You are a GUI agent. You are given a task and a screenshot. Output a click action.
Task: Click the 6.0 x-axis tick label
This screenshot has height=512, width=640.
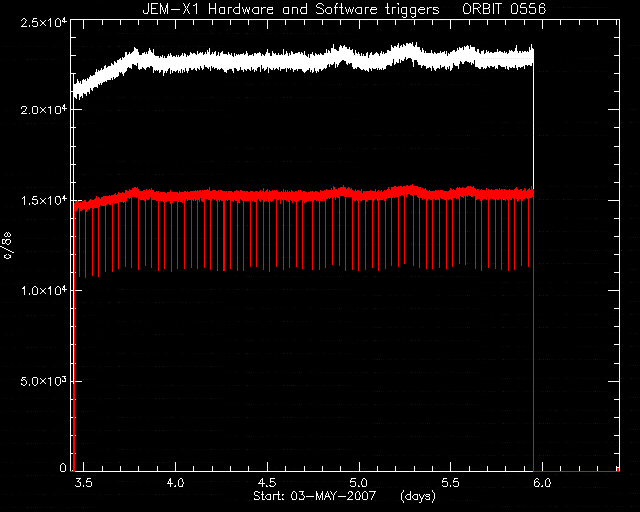tap(542, 483)
